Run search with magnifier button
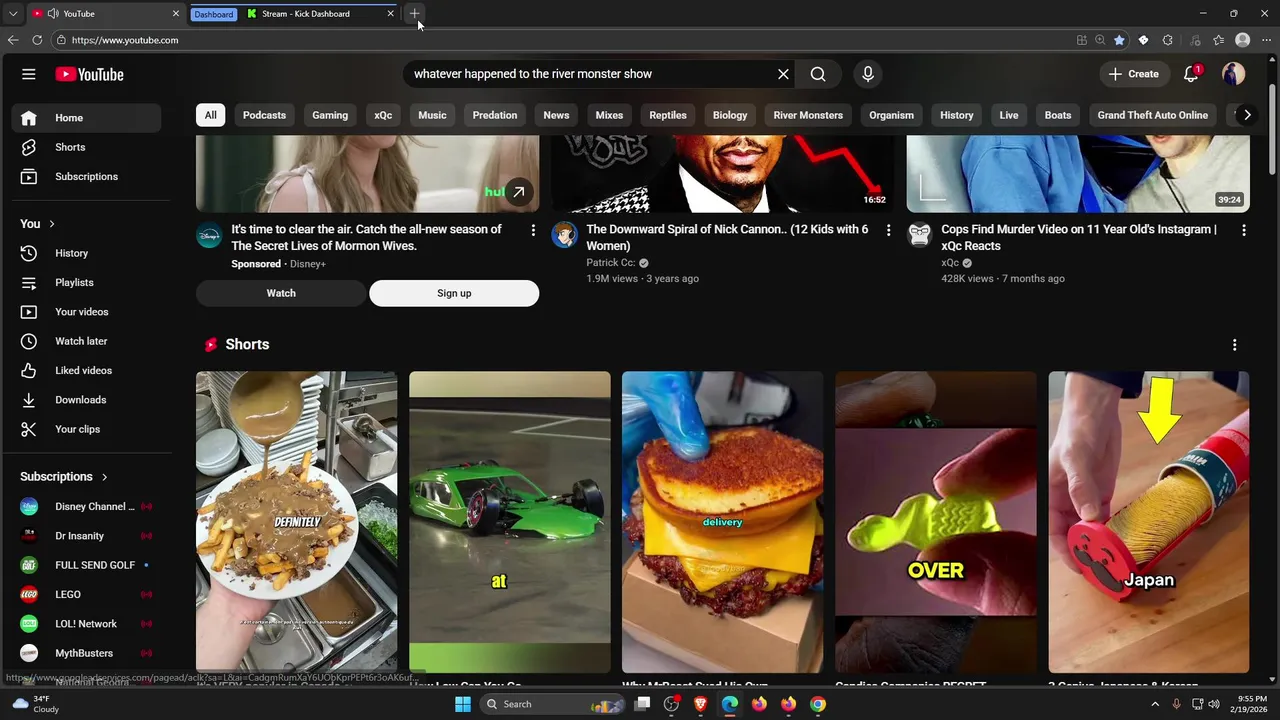This screenshot has height=720, width=1280. (x=818, y=74)
